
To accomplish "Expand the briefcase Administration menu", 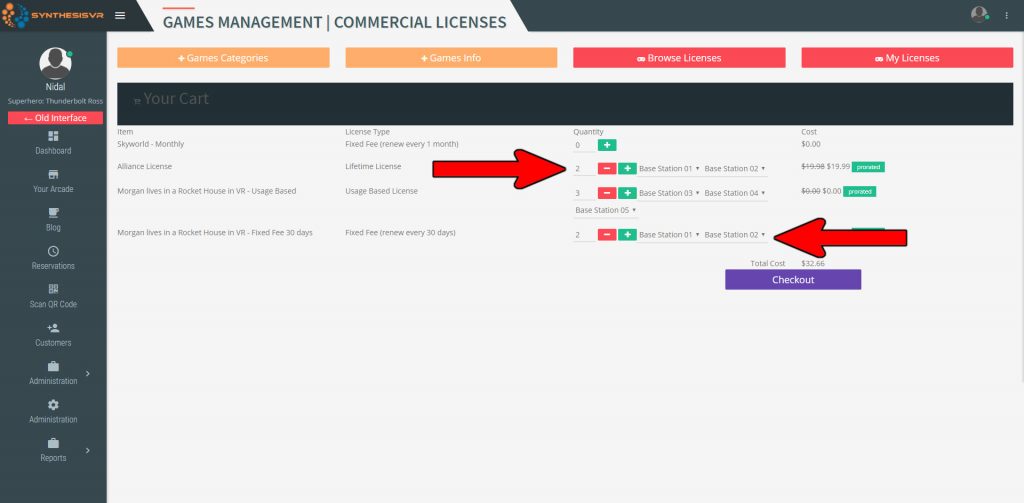I will click(x=54, y=373).
